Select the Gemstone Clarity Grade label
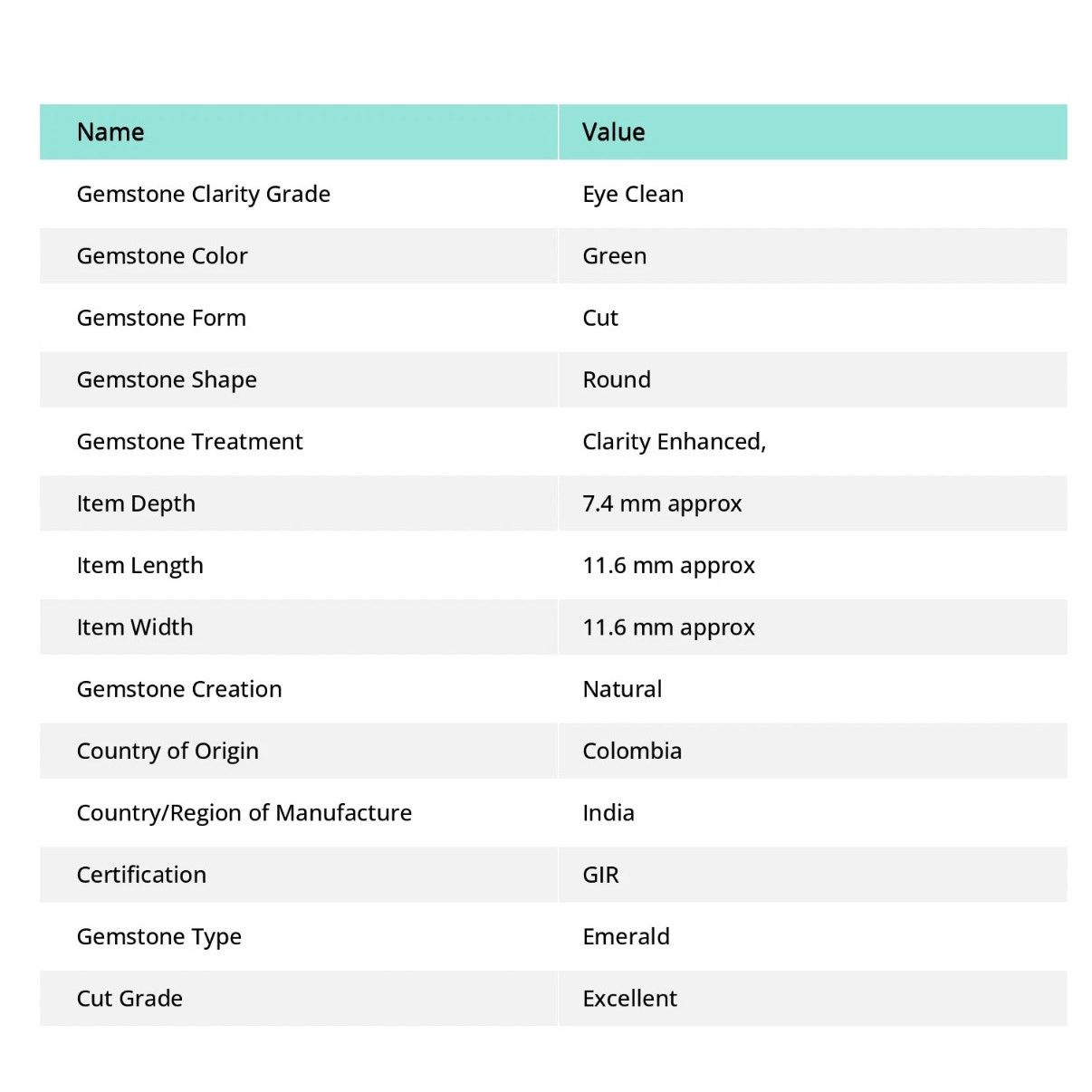This screenshot has width=1092, height=1092. pyautogui.click(x=204, y=195)
